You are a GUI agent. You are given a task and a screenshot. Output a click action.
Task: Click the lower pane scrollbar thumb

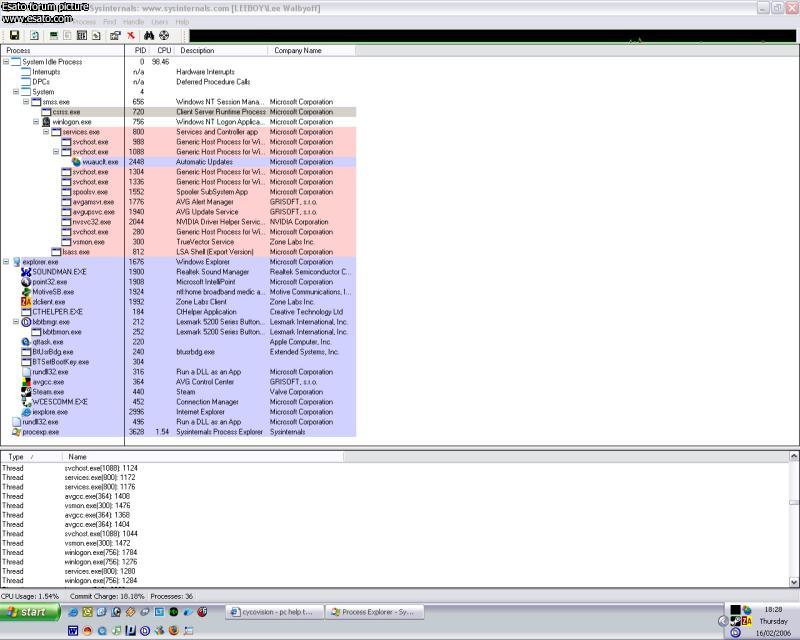click(793, 503)
